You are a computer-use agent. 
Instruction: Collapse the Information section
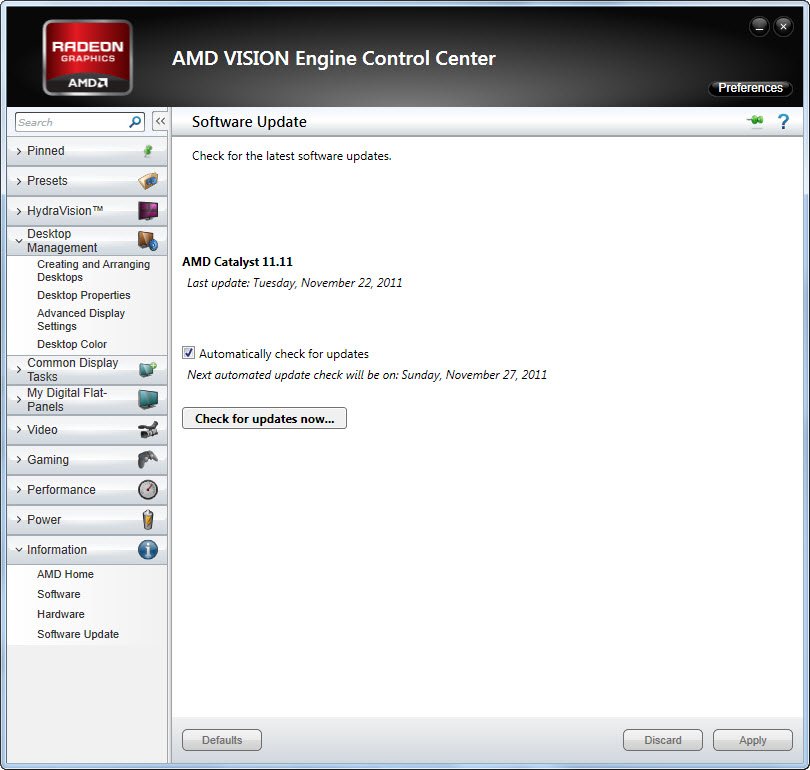tap(57, 550)
